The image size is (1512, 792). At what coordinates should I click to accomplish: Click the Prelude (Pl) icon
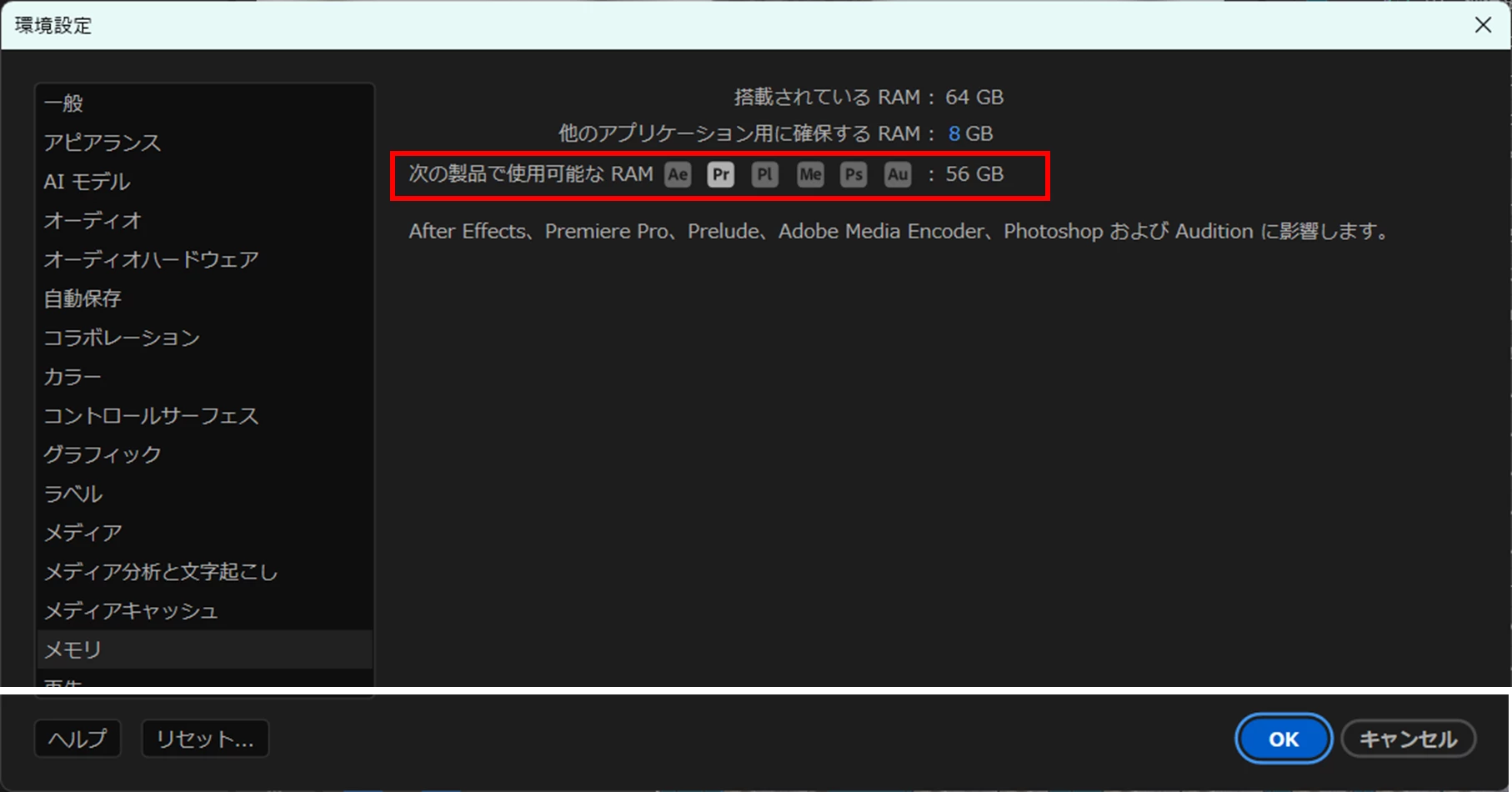coord(764,174)
